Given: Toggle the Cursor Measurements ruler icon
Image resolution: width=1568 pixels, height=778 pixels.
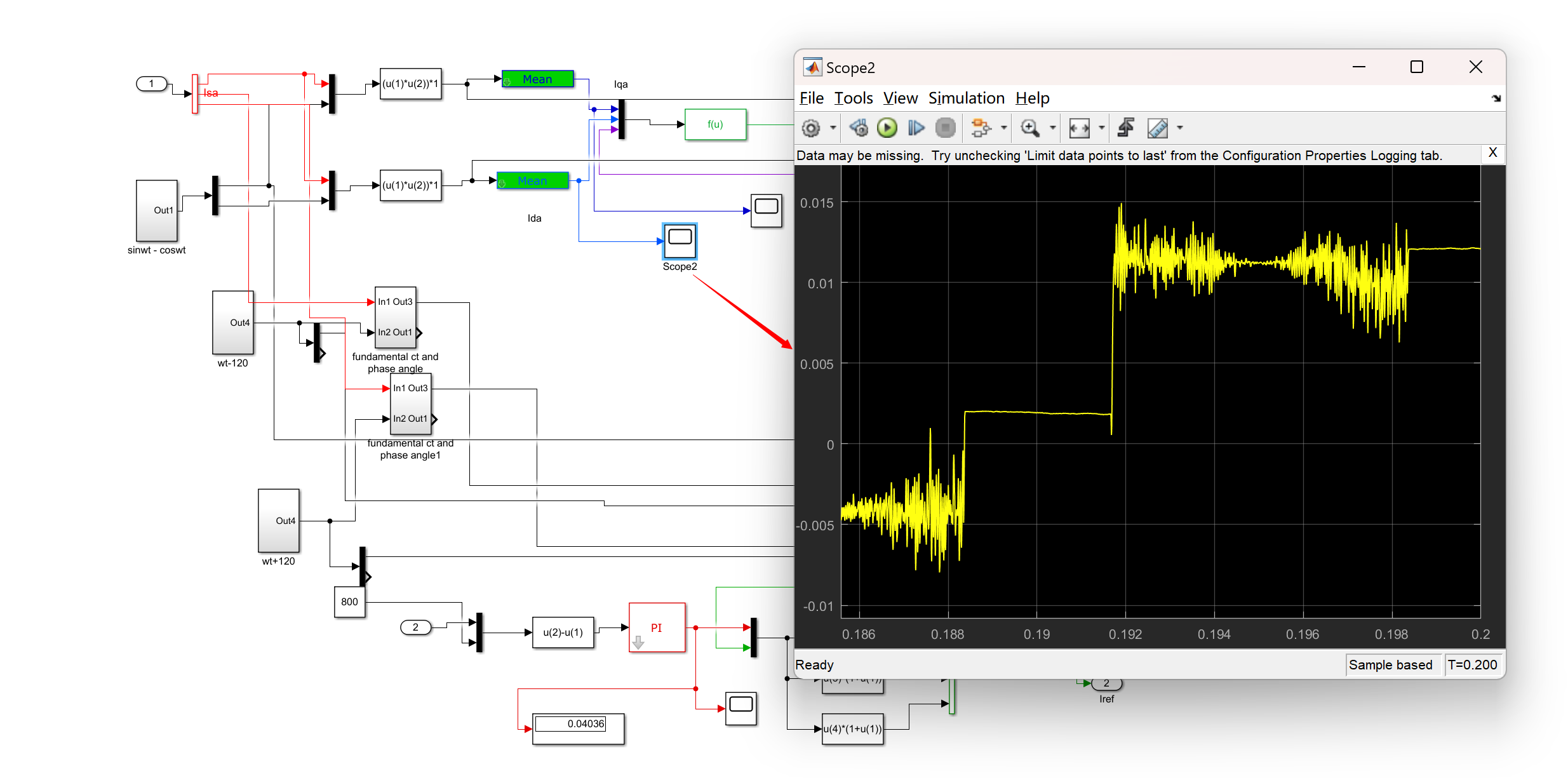Looking at the screenshot, I should pos(1157,128).
